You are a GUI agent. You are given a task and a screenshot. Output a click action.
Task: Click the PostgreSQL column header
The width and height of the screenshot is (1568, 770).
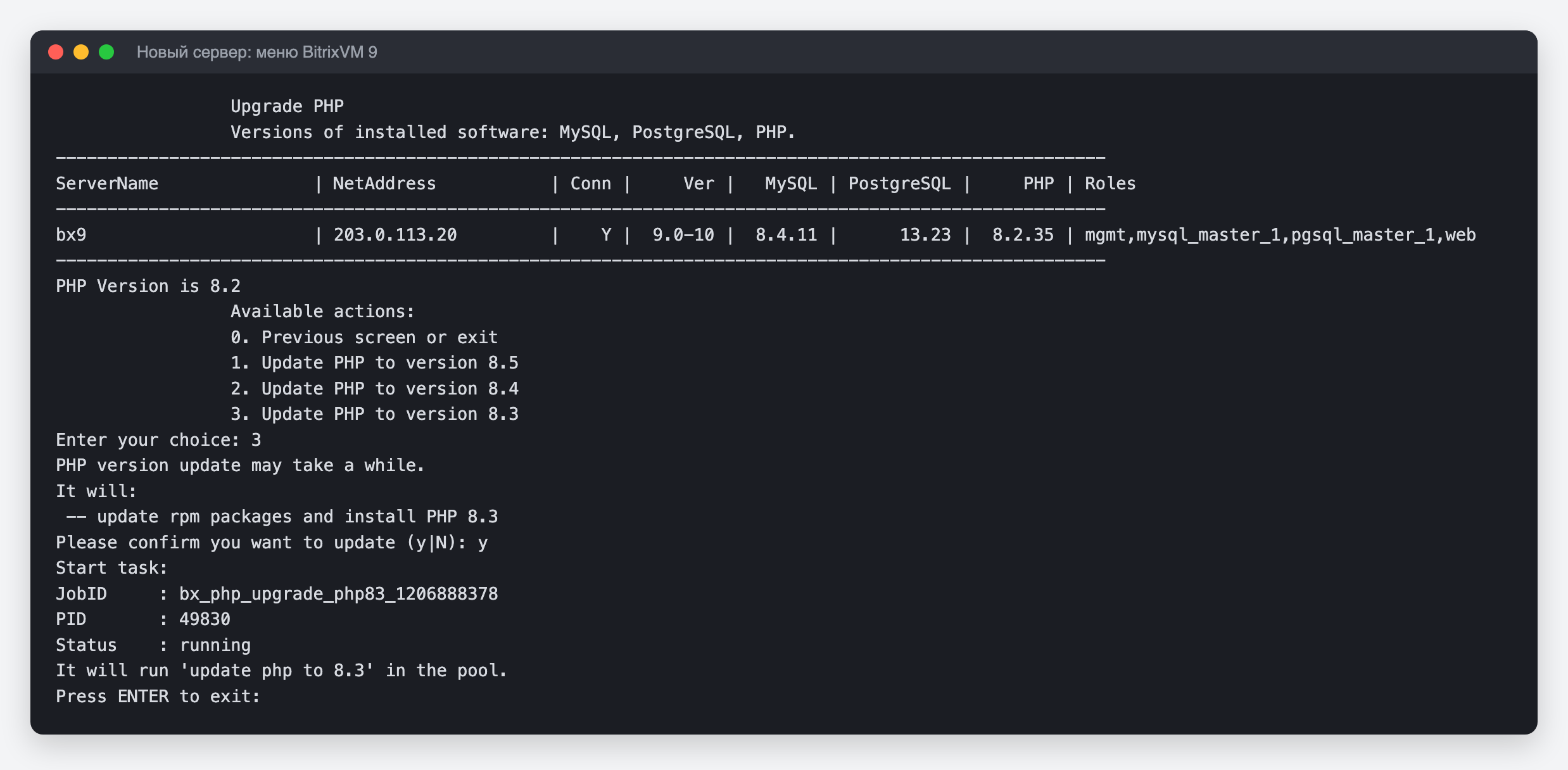[899, 184]
